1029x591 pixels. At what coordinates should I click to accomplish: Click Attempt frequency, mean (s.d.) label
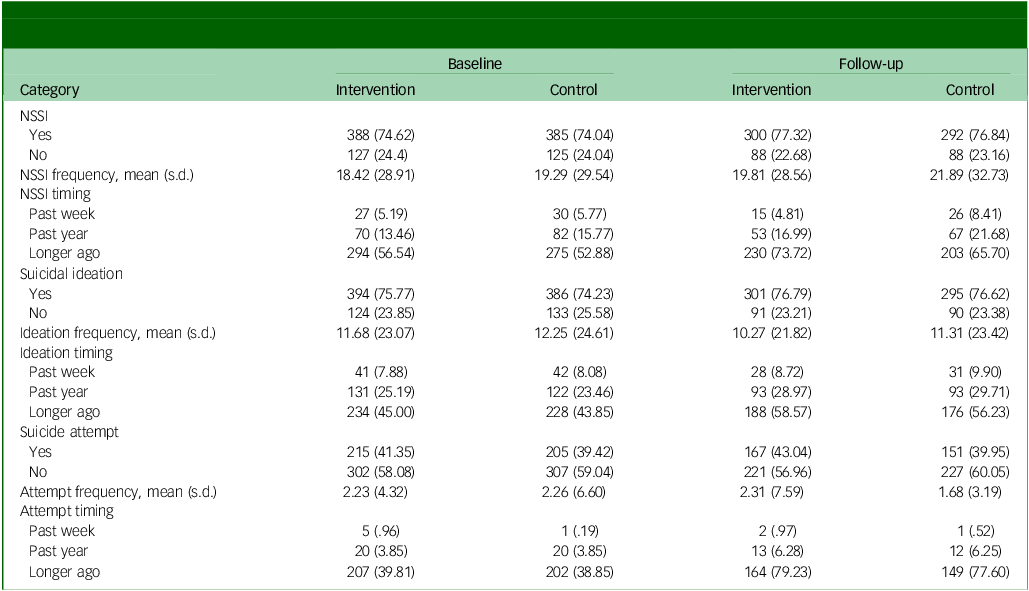coord(118,492)
